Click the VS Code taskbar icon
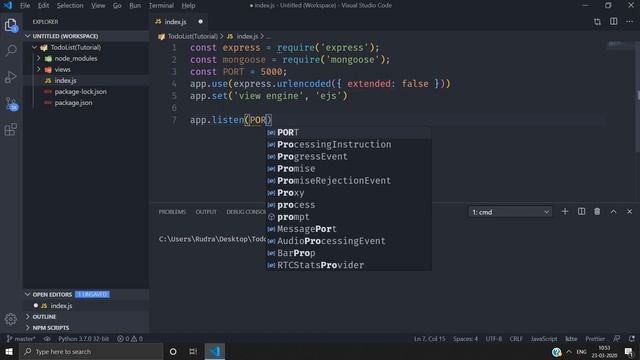Screen dimensions: 640x360 coord(215,351)
